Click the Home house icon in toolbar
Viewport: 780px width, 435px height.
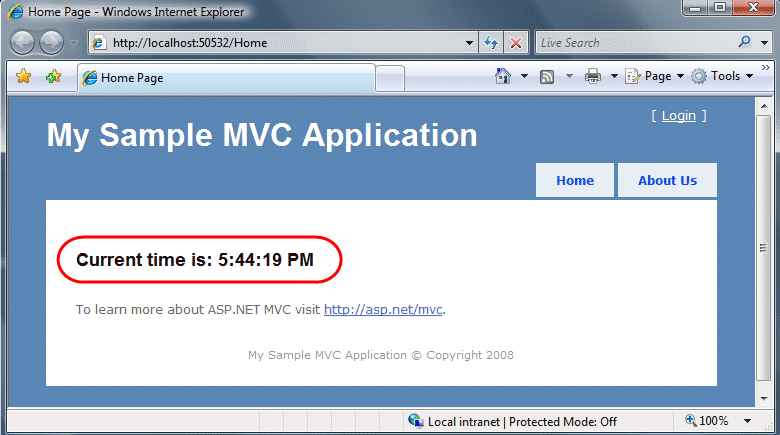tap(503, 76)
